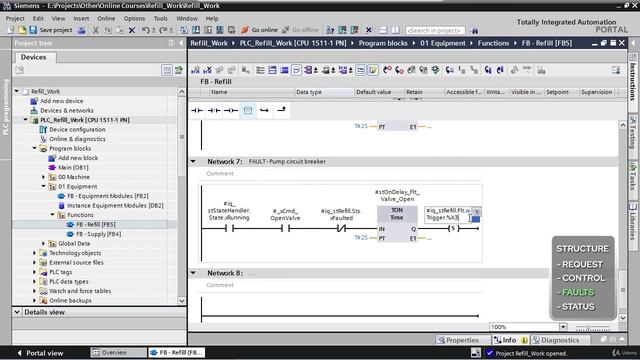
Task: Insert an empty box instruction
Action: [248, 110]
